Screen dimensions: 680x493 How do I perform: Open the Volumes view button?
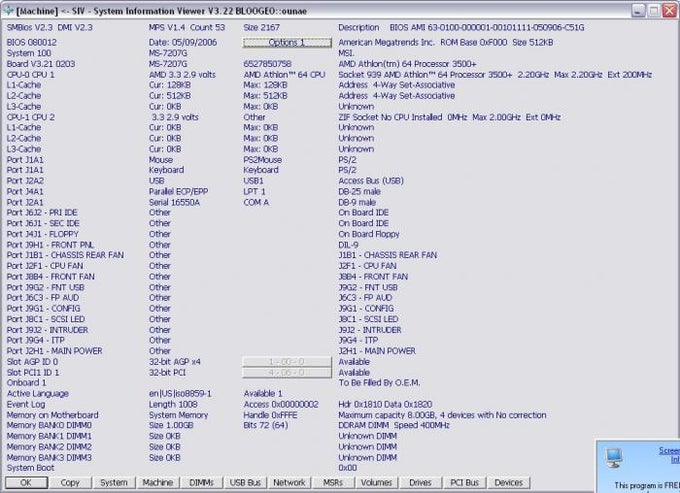377,483
